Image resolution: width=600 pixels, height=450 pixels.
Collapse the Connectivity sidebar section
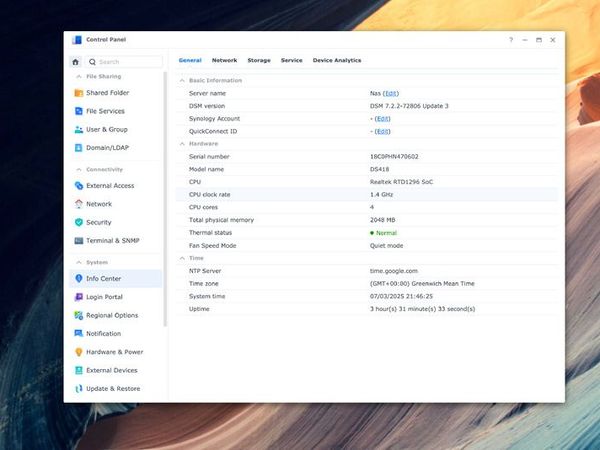click(78, 170)
